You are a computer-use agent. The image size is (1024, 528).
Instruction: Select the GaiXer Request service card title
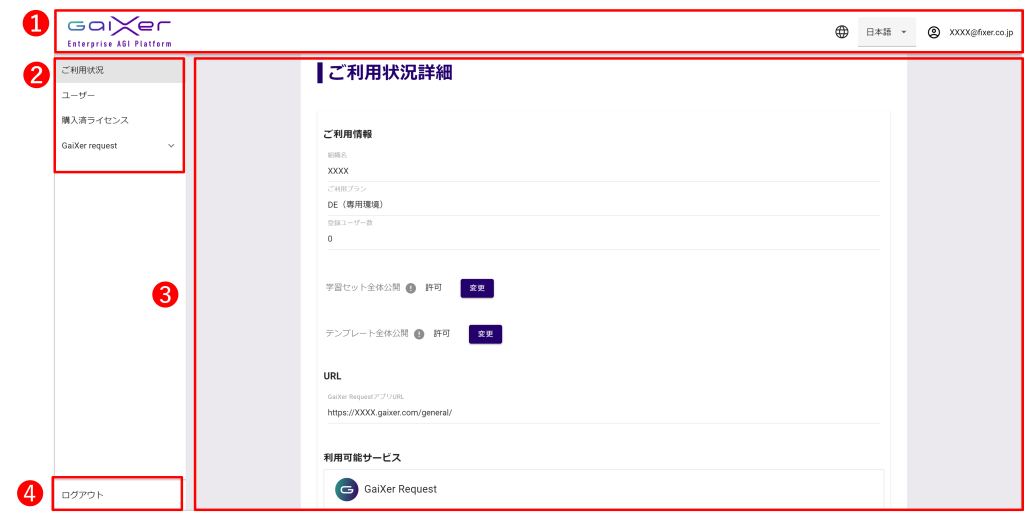pyautogui.click(x=400, y=490)
